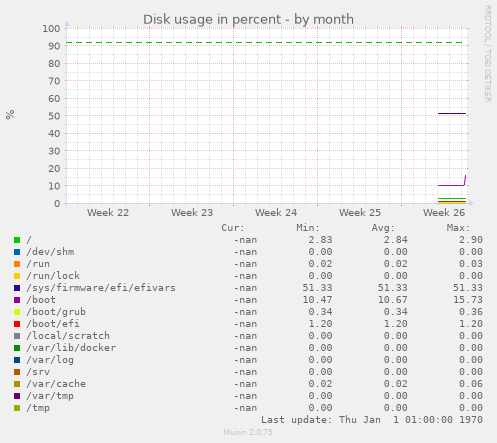This screenshot has width=497, height=443.
Task: Select the /srv legend label
Action: pyautogui.click(x=38, y=372)
